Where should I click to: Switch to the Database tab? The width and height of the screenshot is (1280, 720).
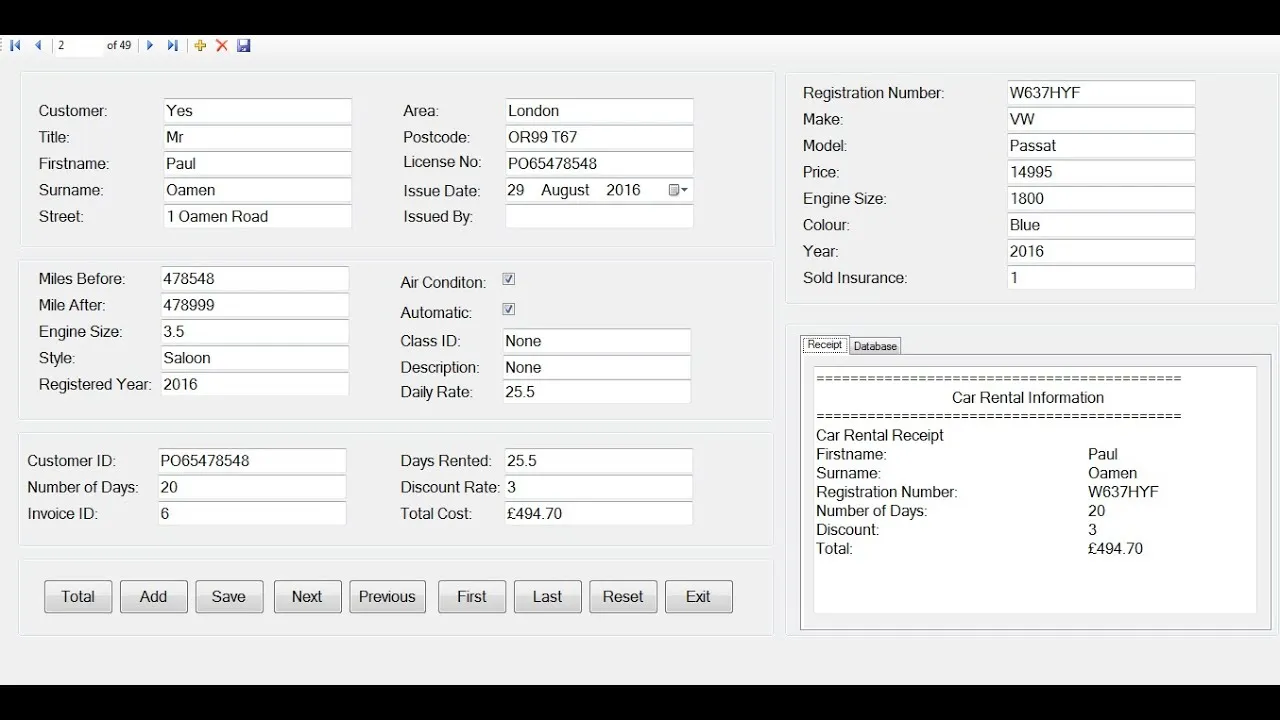(876, 346)
